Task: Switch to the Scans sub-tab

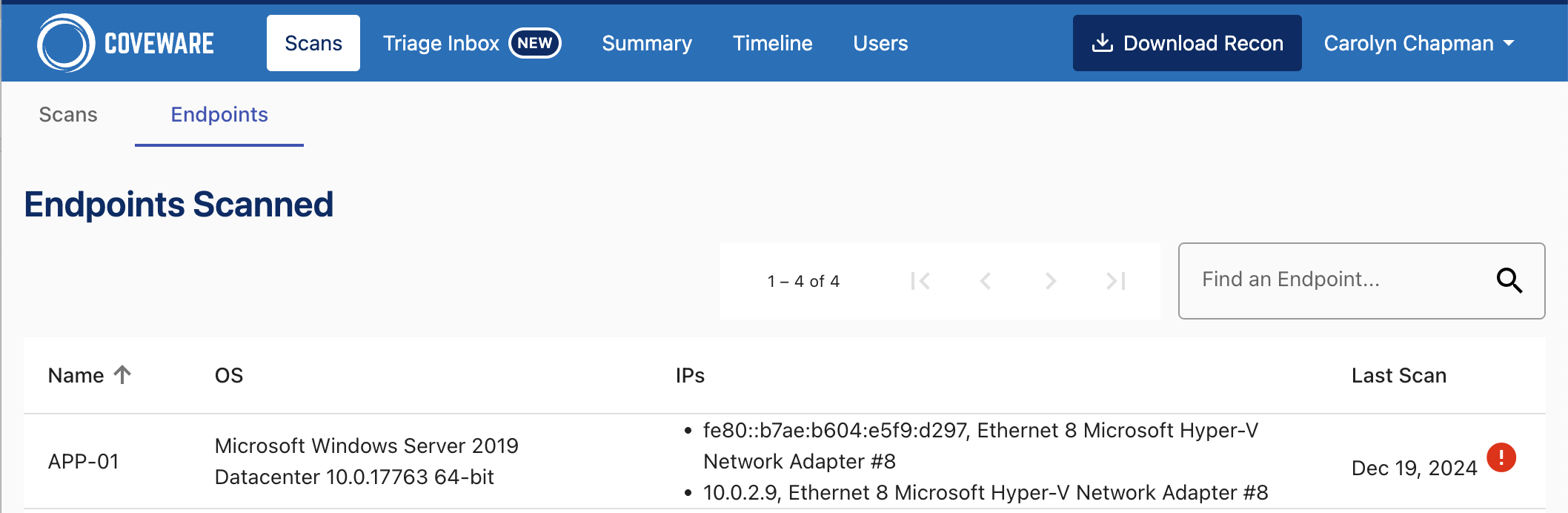Action: (x=68, y=114)
